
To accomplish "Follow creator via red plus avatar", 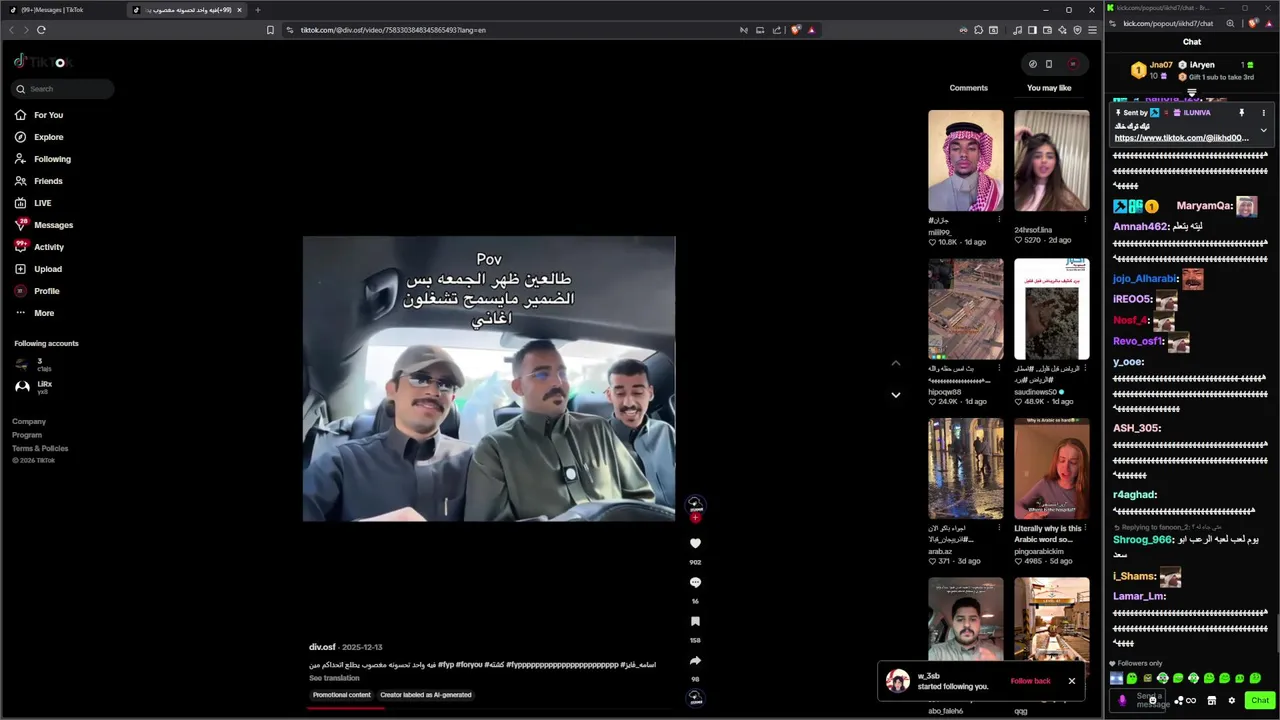I will (x=695, y=517).
